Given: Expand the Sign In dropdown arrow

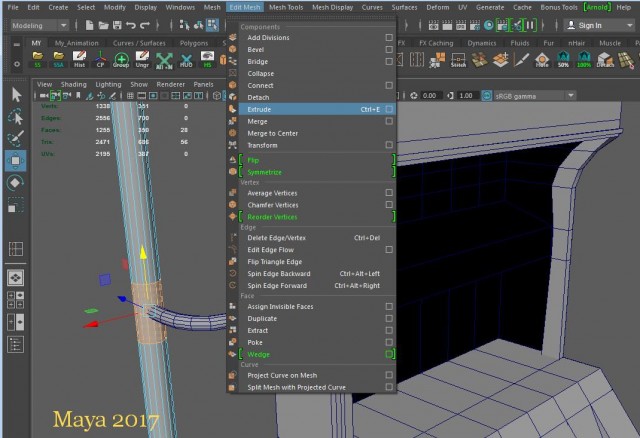Looking at the screenshot, I should [x=629, y=25].
